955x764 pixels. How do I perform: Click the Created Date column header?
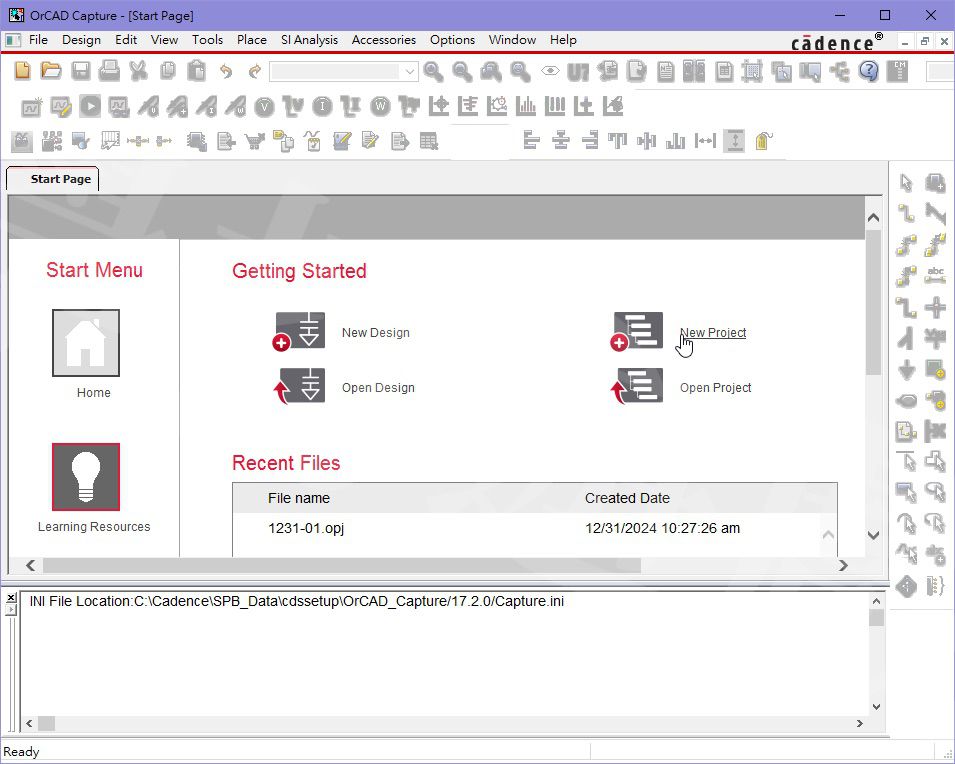(x=627, y=498)
